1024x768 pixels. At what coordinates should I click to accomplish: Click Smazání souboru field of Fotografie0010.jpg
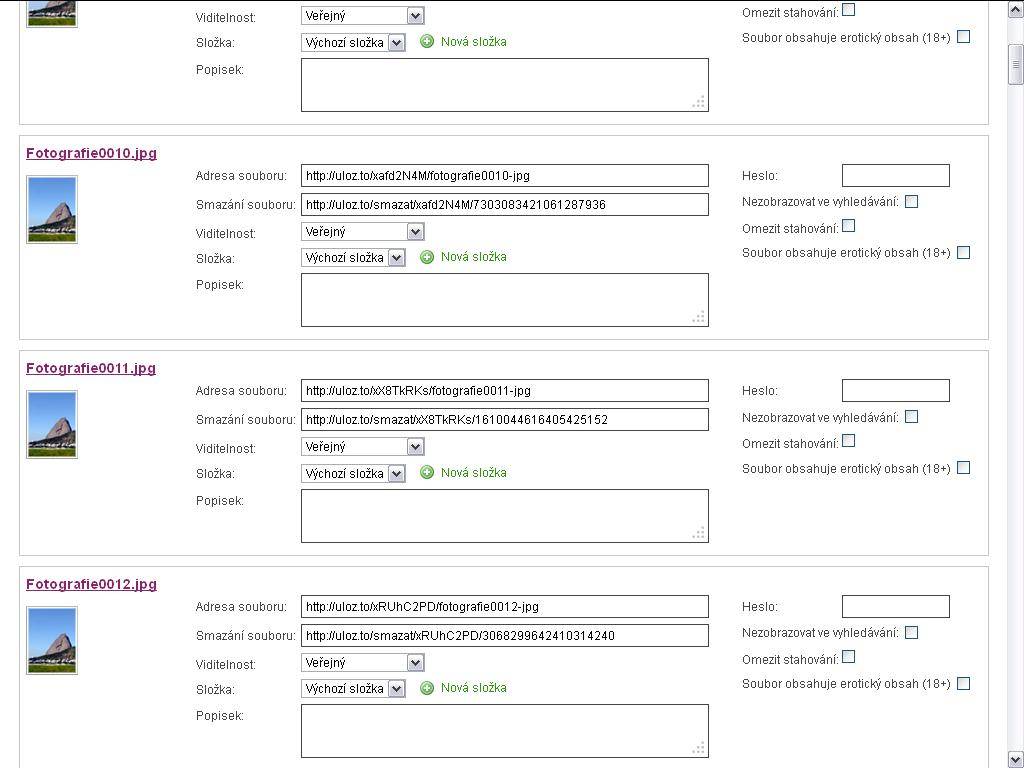[x=505, y=204]
